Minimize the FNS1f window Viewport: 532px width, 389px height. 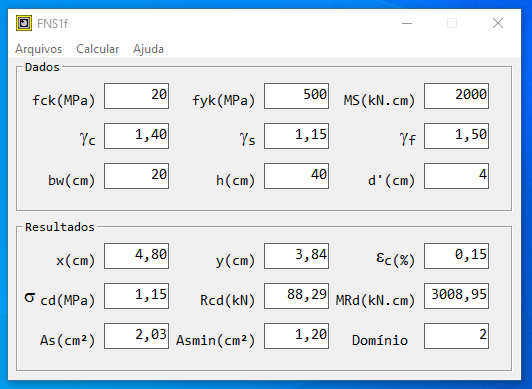coord(407,23)
